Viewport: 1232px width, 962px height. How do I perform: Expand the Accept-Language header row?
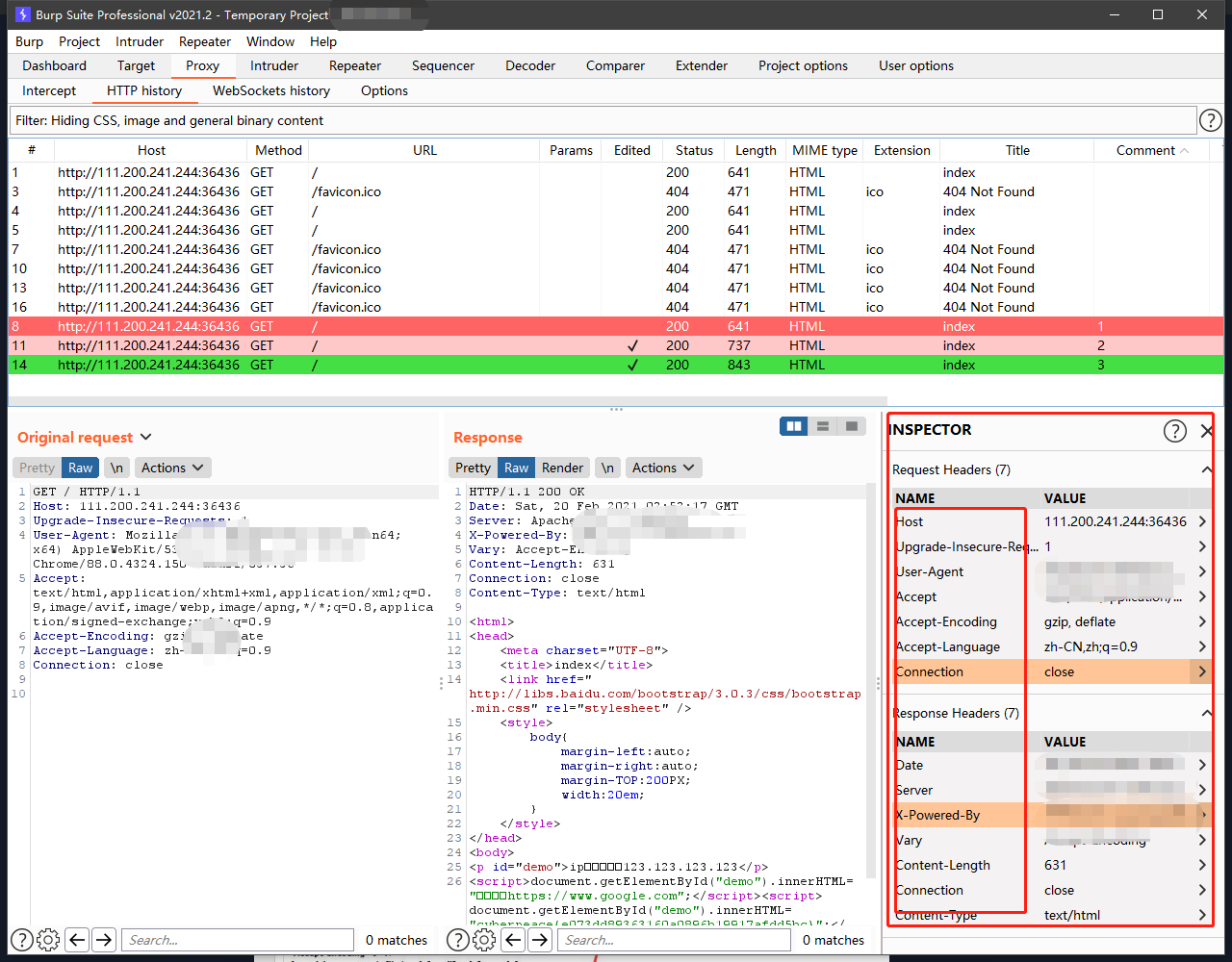pos(1202,646)
